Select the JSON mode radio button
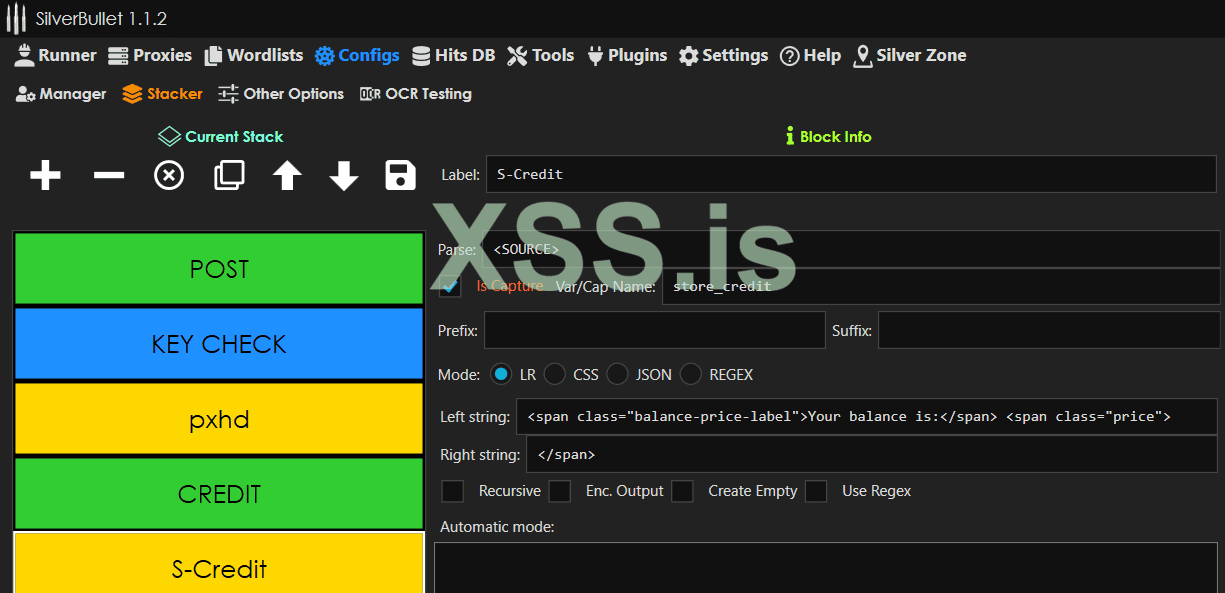This screenshot has width=1225, height=593. 617,375
